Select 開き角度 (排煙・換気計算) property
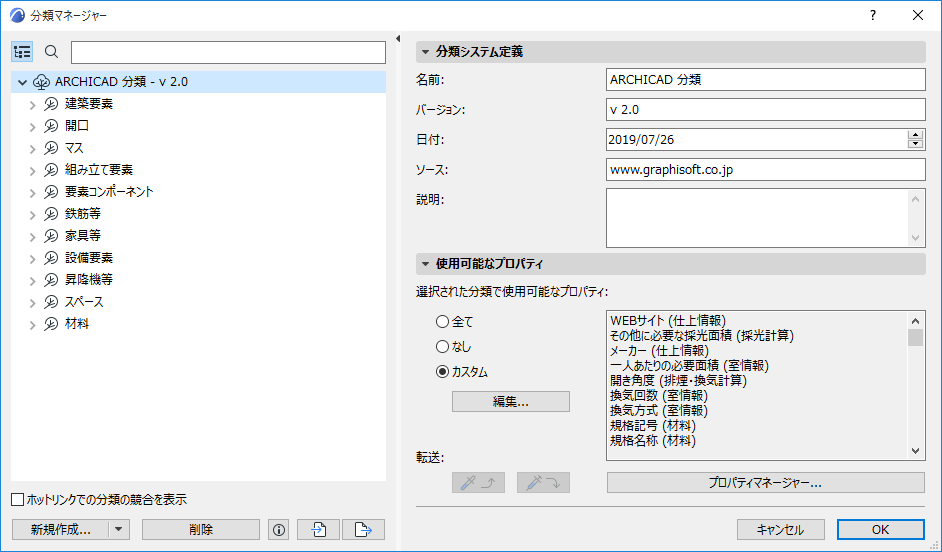This screenshot has width=942, height=552. click(679, 381)
